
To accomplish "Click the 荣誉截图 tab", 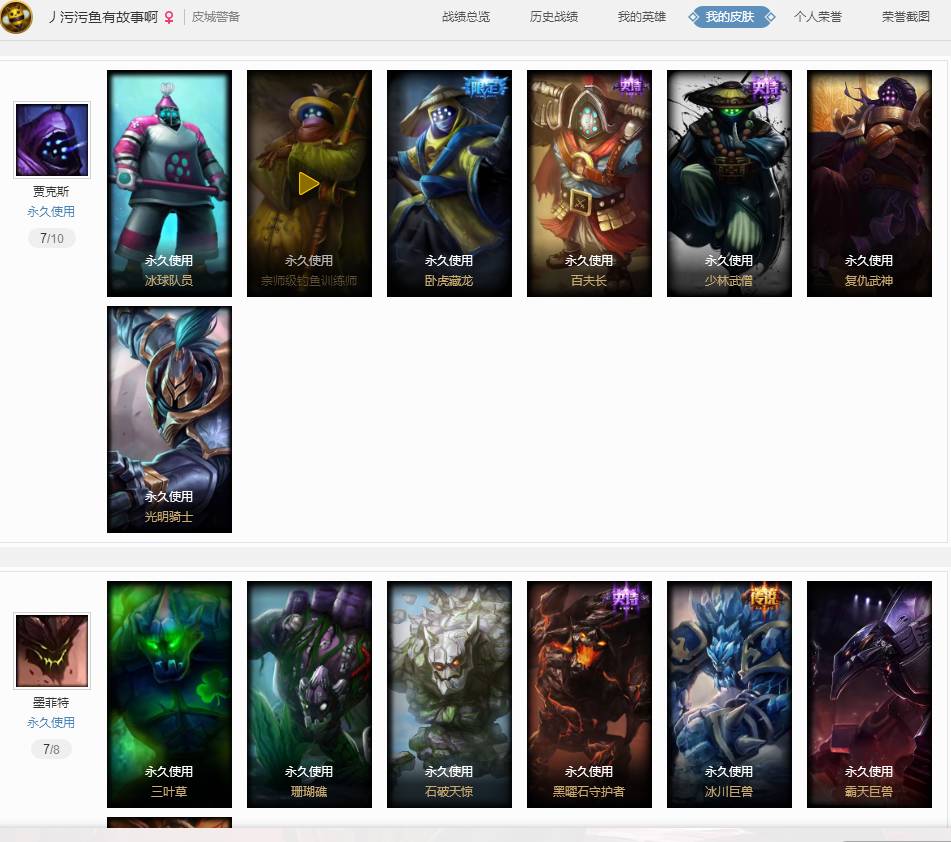I will (906, 17).
